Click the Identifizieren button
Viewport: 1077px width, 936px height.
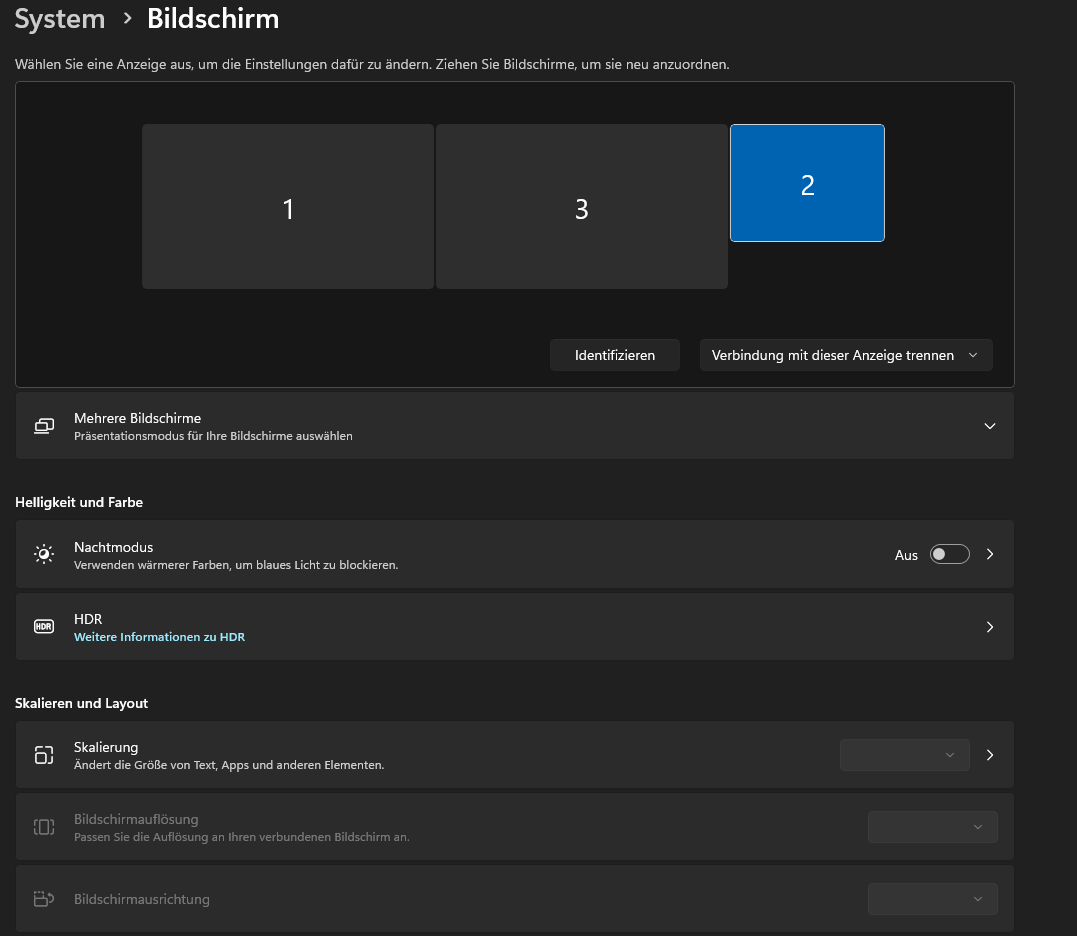pos(615,355)
